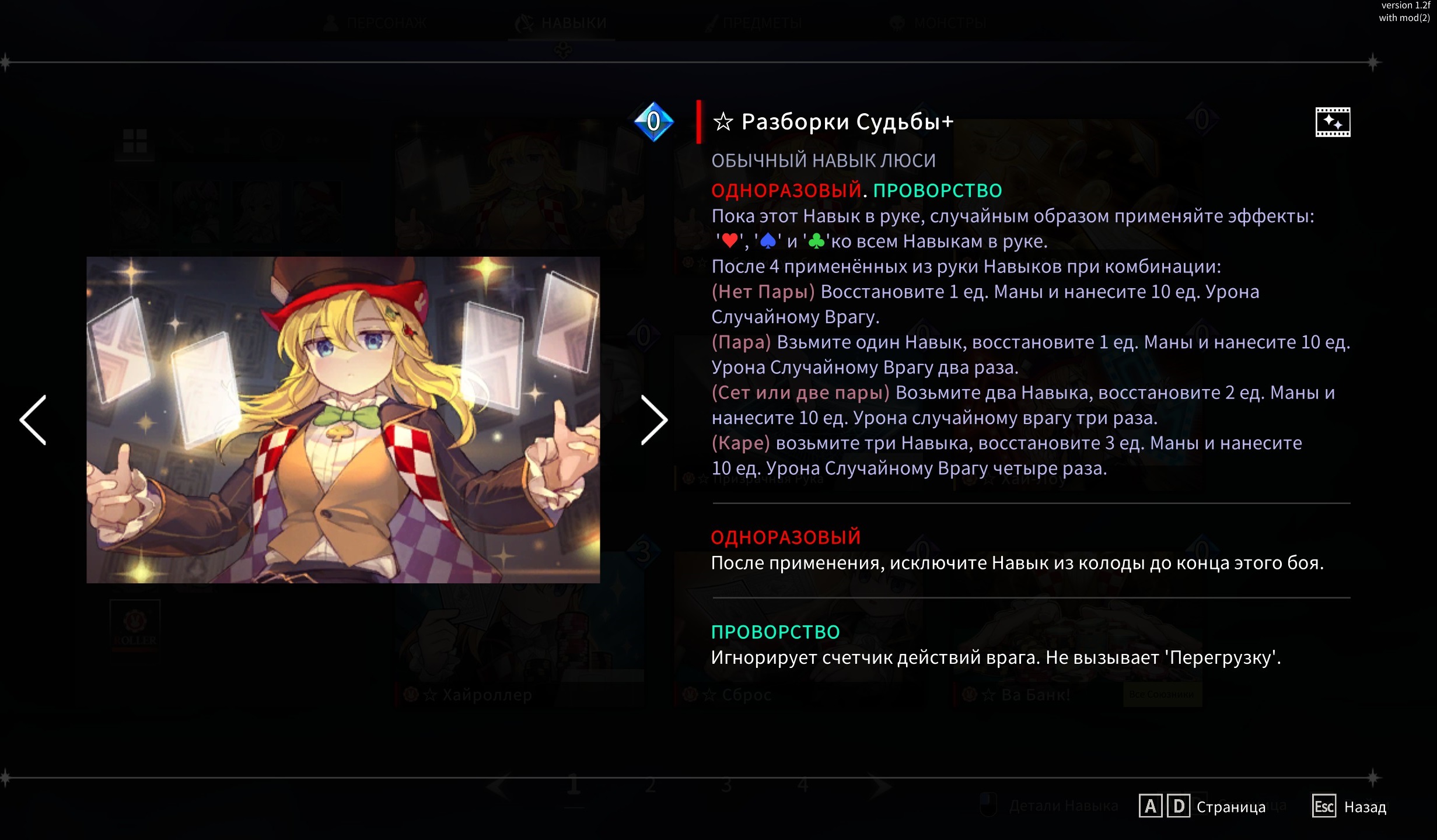Click the Lucy skill illustration

tap(343, 419)
